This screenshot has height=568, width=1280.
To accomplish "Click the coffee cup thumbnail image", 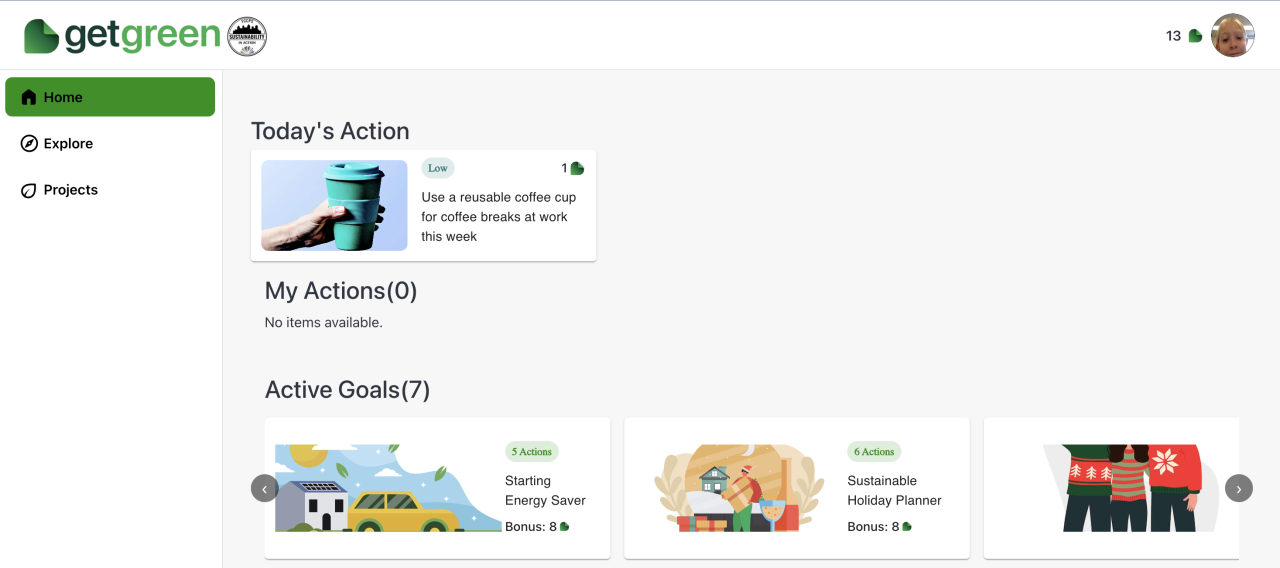I will point(334,205).
